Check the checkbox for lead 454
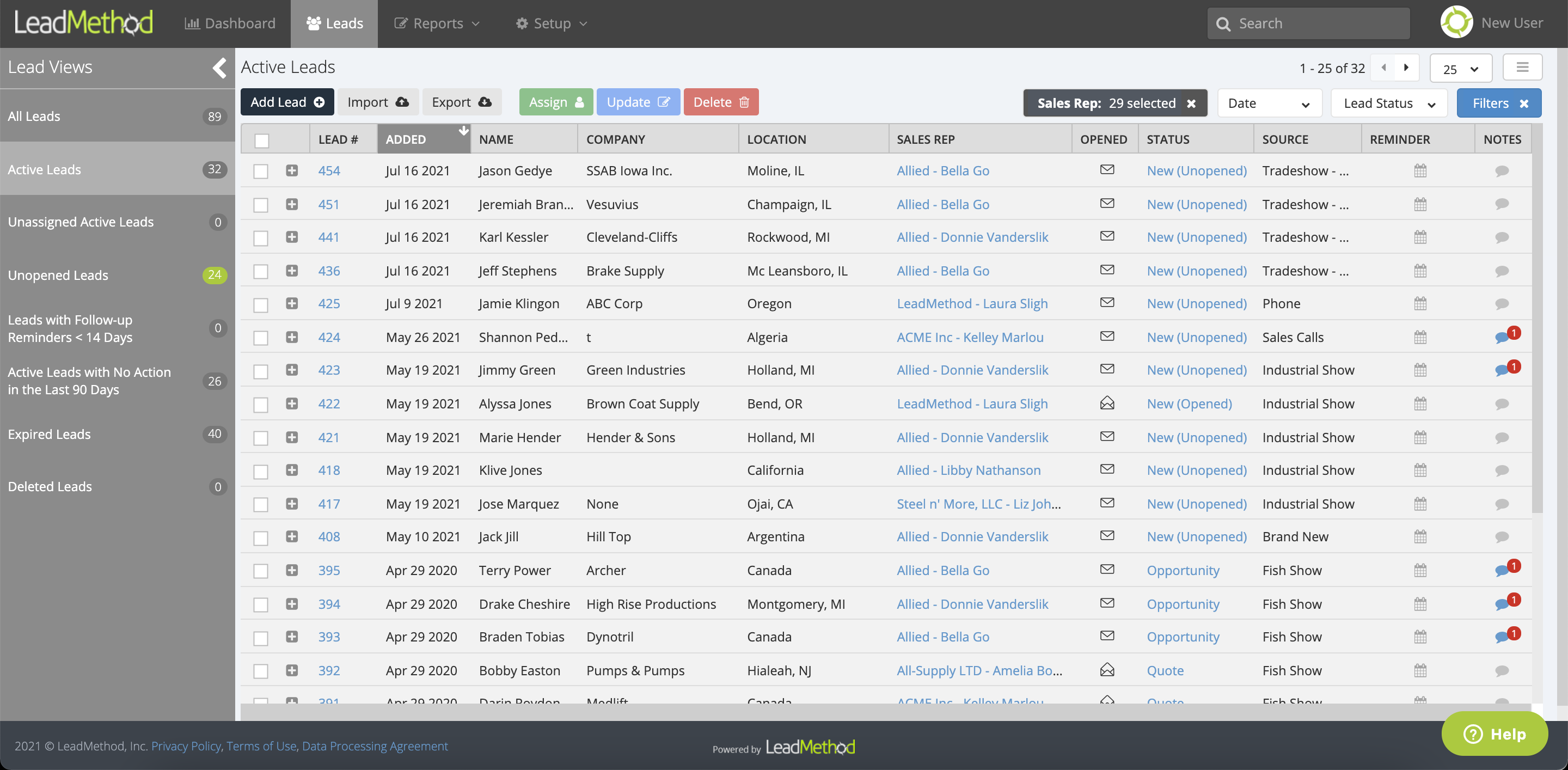1568x770 pixels. (x=261, y=171)
